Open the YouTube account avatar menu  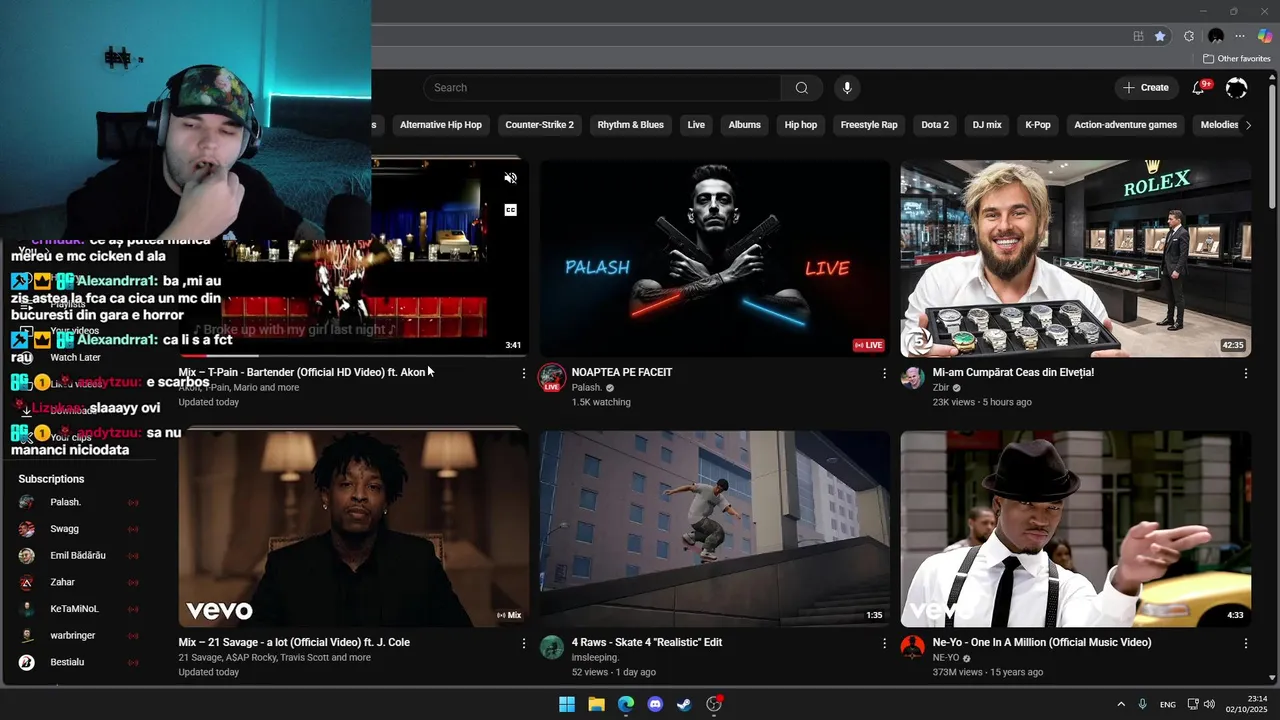click(x=1237, y=88)
